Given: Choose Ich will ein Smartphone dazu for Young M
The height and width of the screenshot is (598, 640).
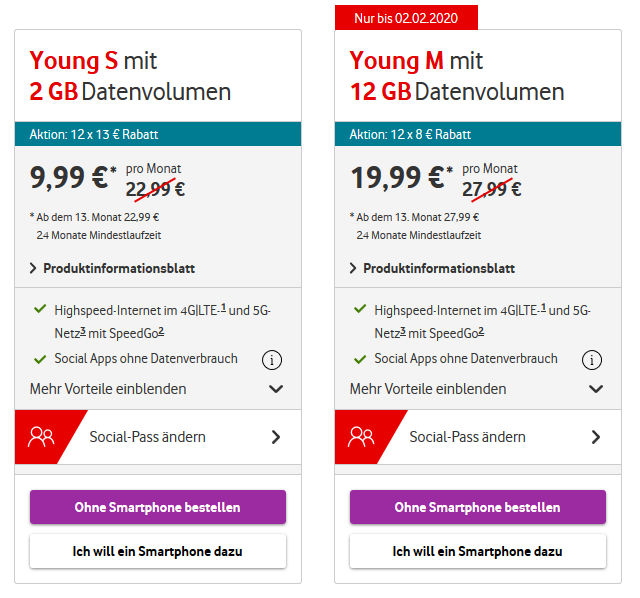Looking at the screenshot, I should point(478,551).
